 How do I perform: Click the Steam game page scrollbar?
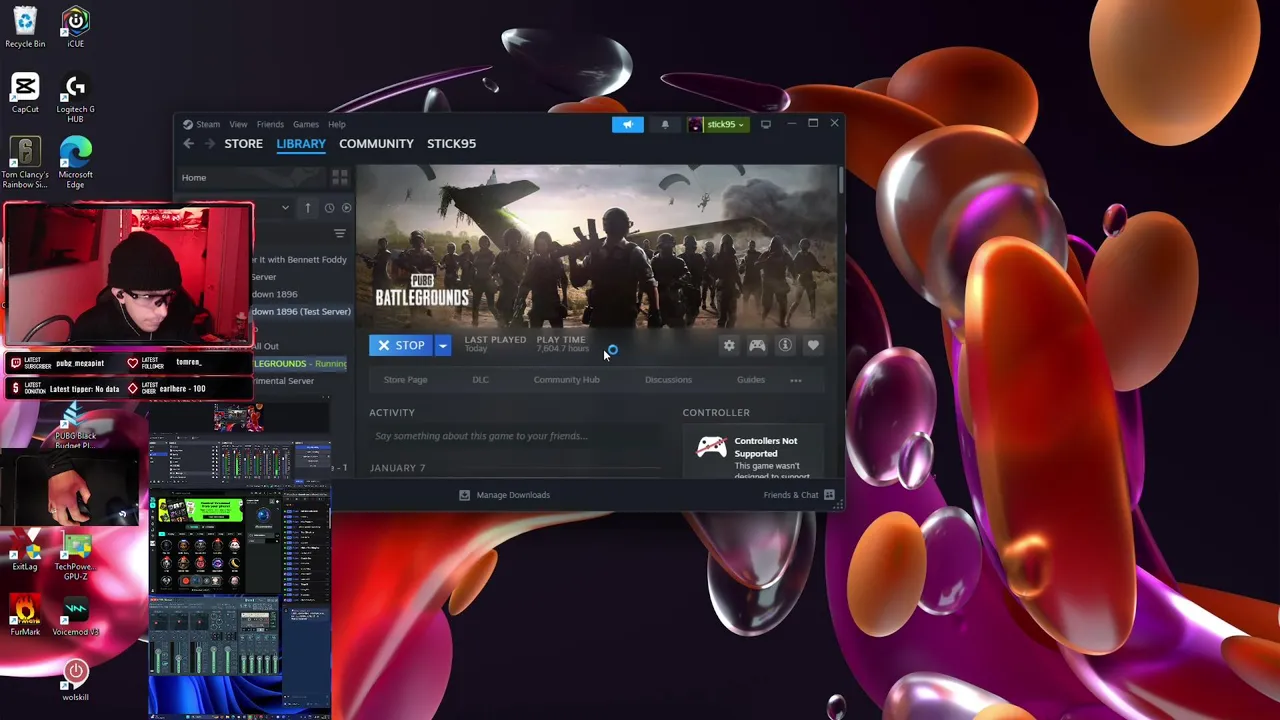click(841, 182)
